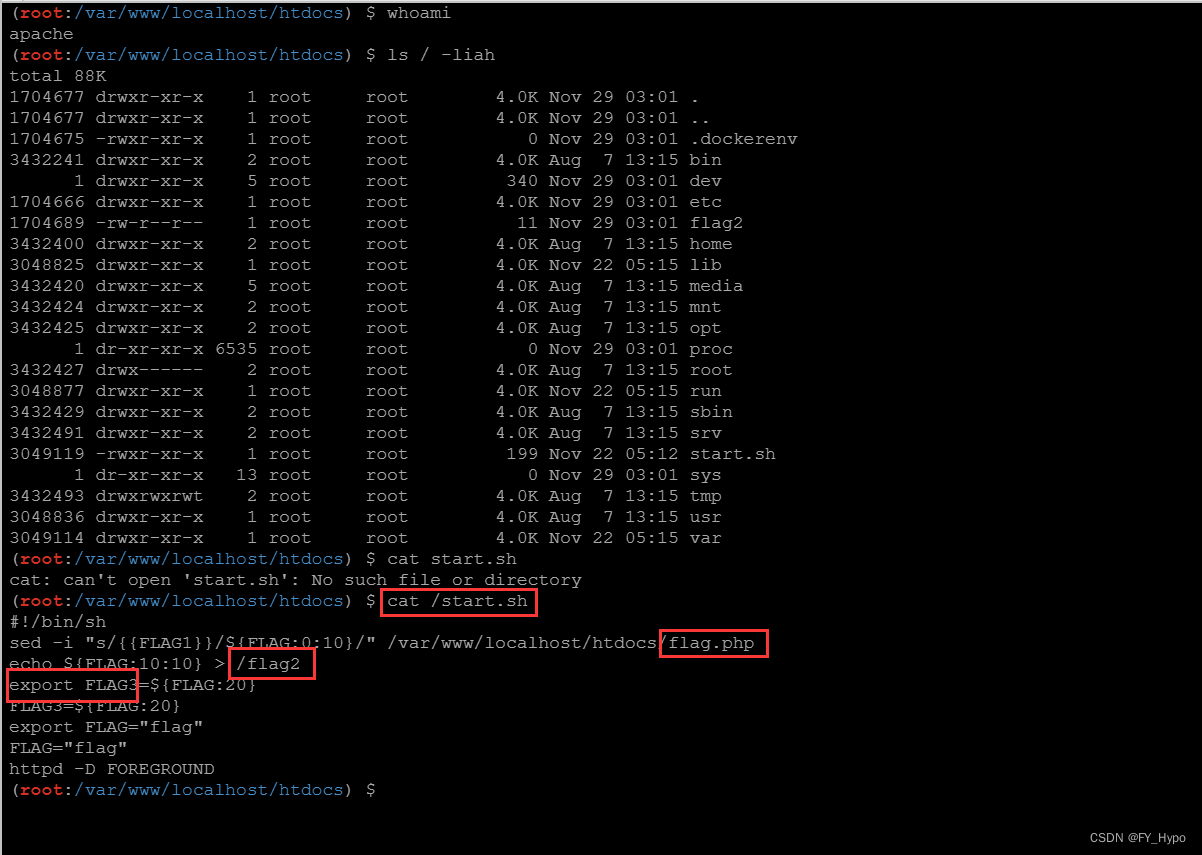Viewport: 1202px width, 855px height.
Task: Click the size '340' of dev
Action: [523, 181]
